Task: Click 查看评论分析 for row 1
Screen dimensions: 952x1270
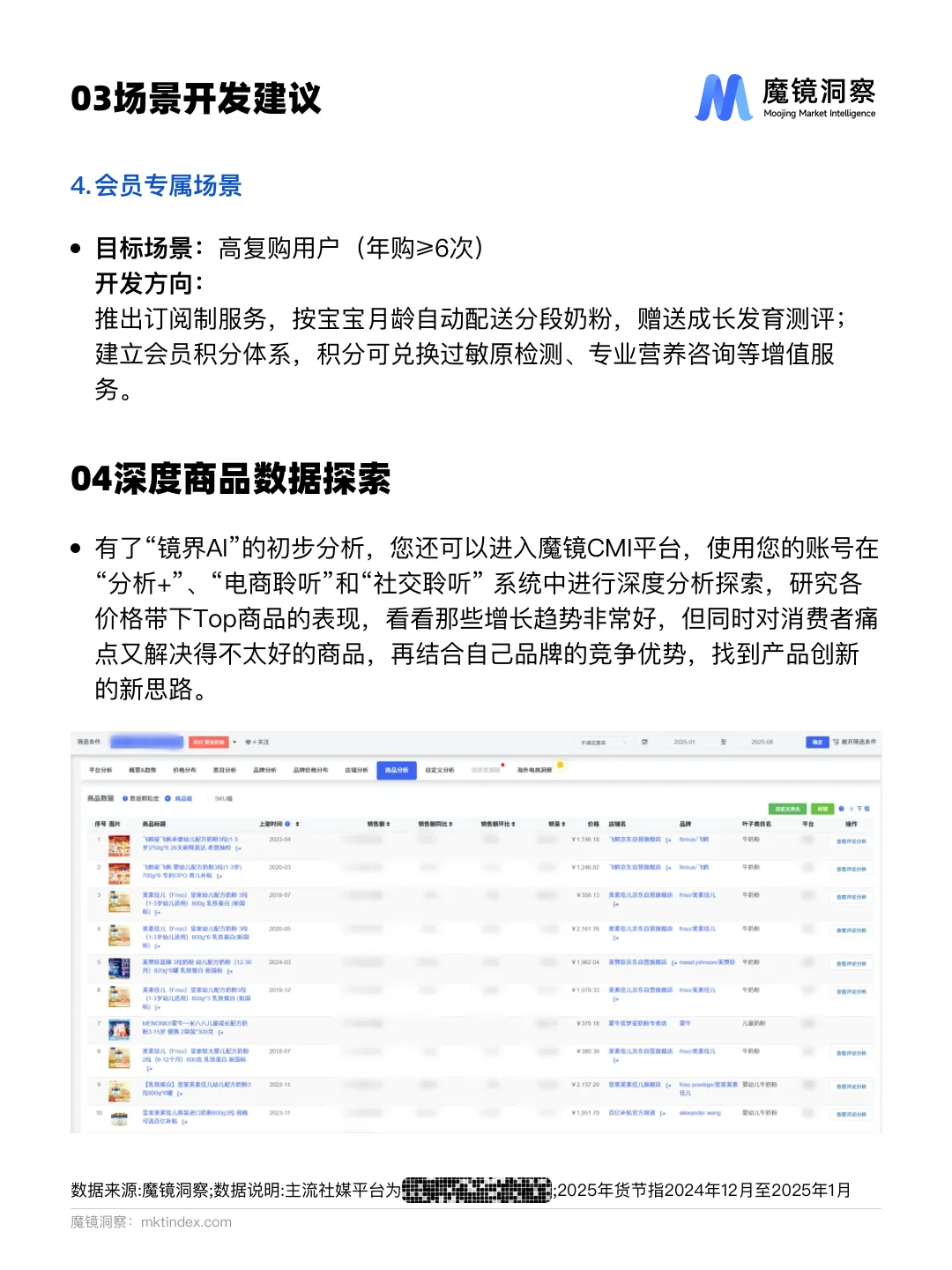Action: (x=852, y=841)
